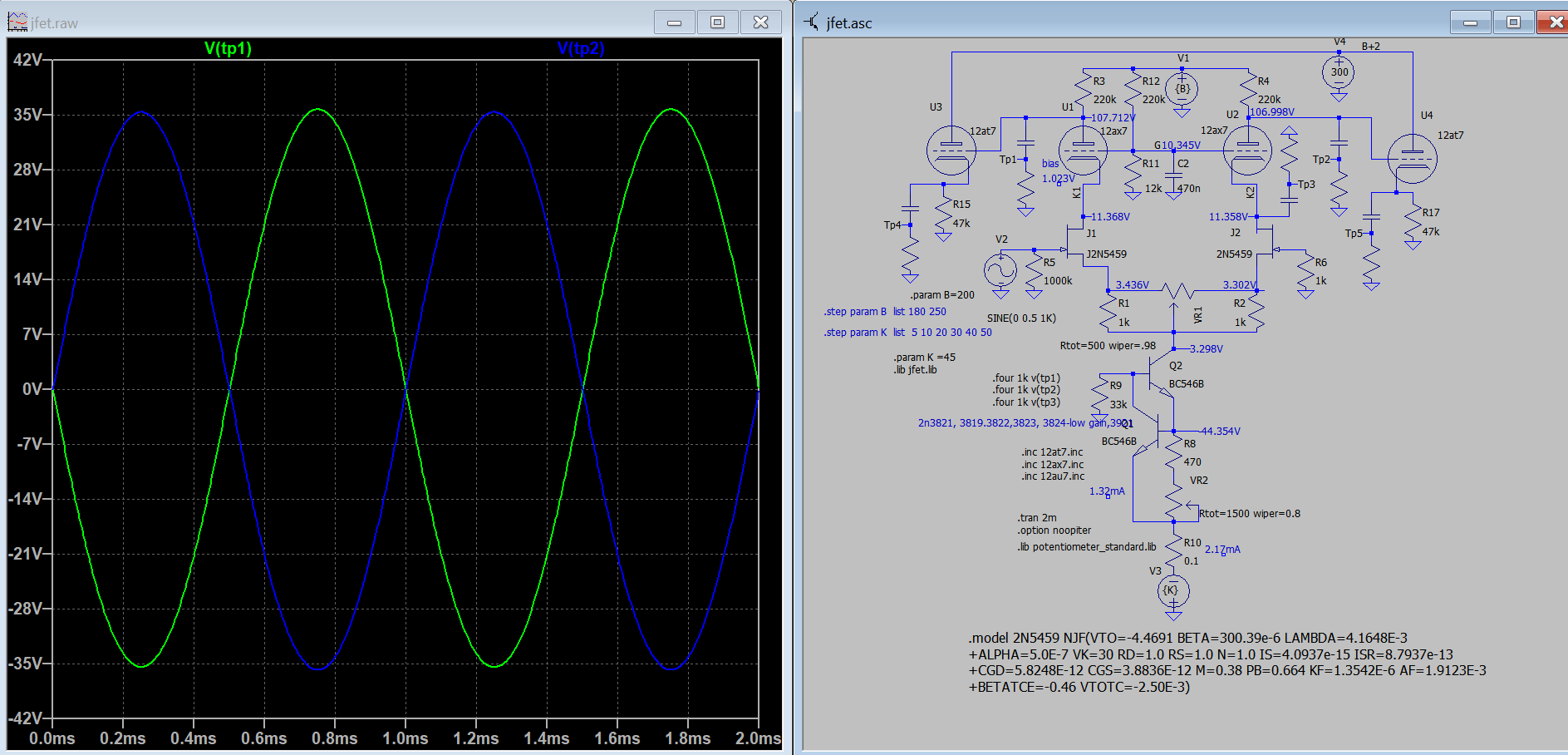The image size is (1568, 755).
Task: Select the U2 12ax7 tube symbol
Action: tap(1248, 151)
